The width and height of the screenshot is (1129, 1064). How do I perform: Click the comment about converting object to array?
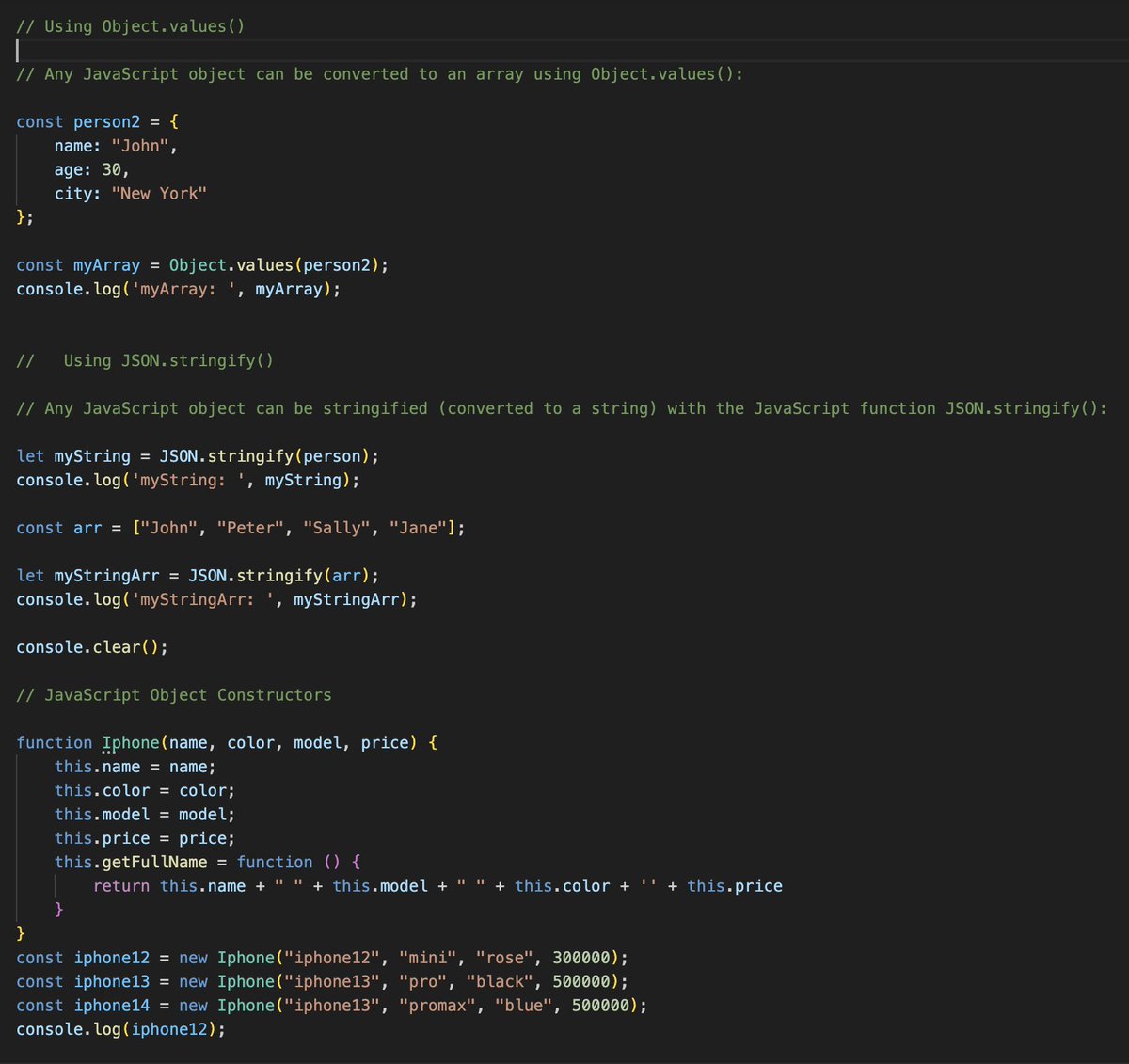click(x=379, y=74)
